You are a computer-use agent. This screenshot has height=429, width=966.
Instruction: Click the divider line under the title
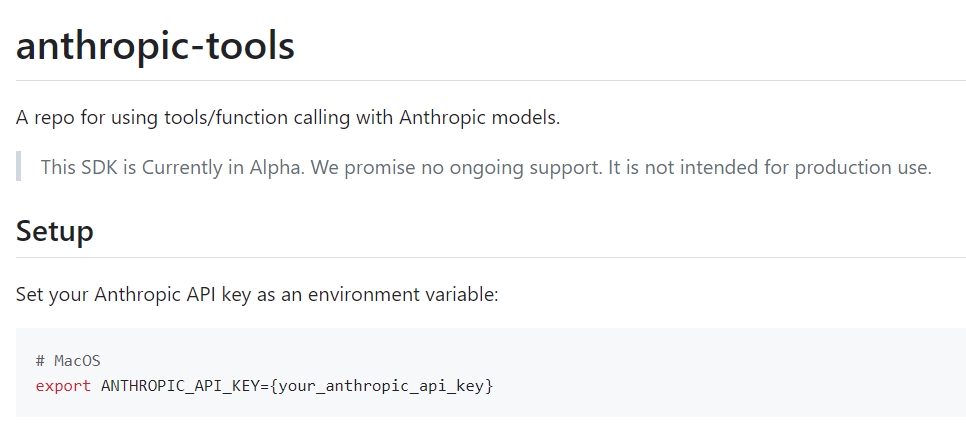[x=490, y=80]
